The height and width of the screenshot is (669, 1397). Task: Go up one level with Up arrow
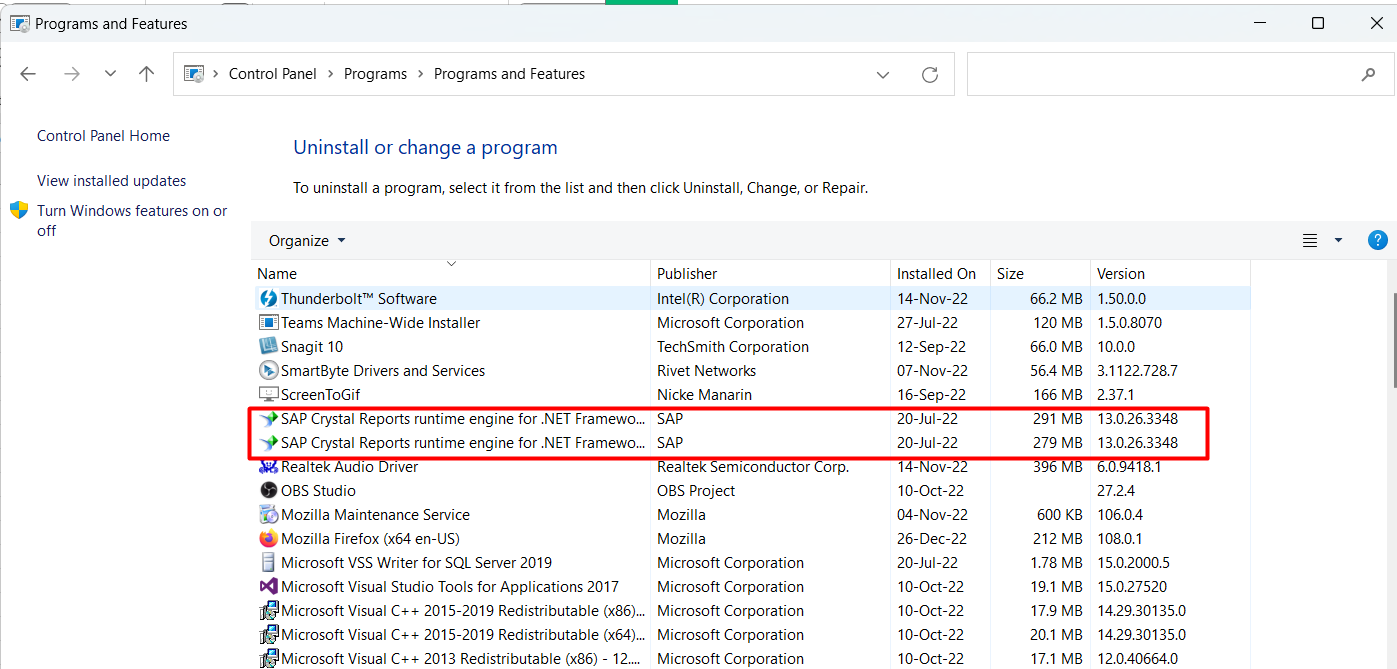coord(147,74)
